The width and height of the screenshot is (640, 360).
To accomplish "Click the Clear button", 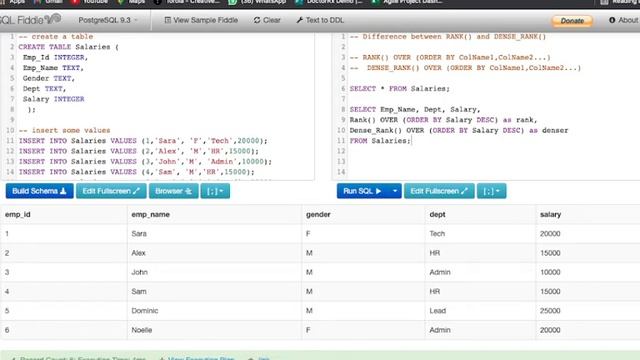I will click(267, 20).
